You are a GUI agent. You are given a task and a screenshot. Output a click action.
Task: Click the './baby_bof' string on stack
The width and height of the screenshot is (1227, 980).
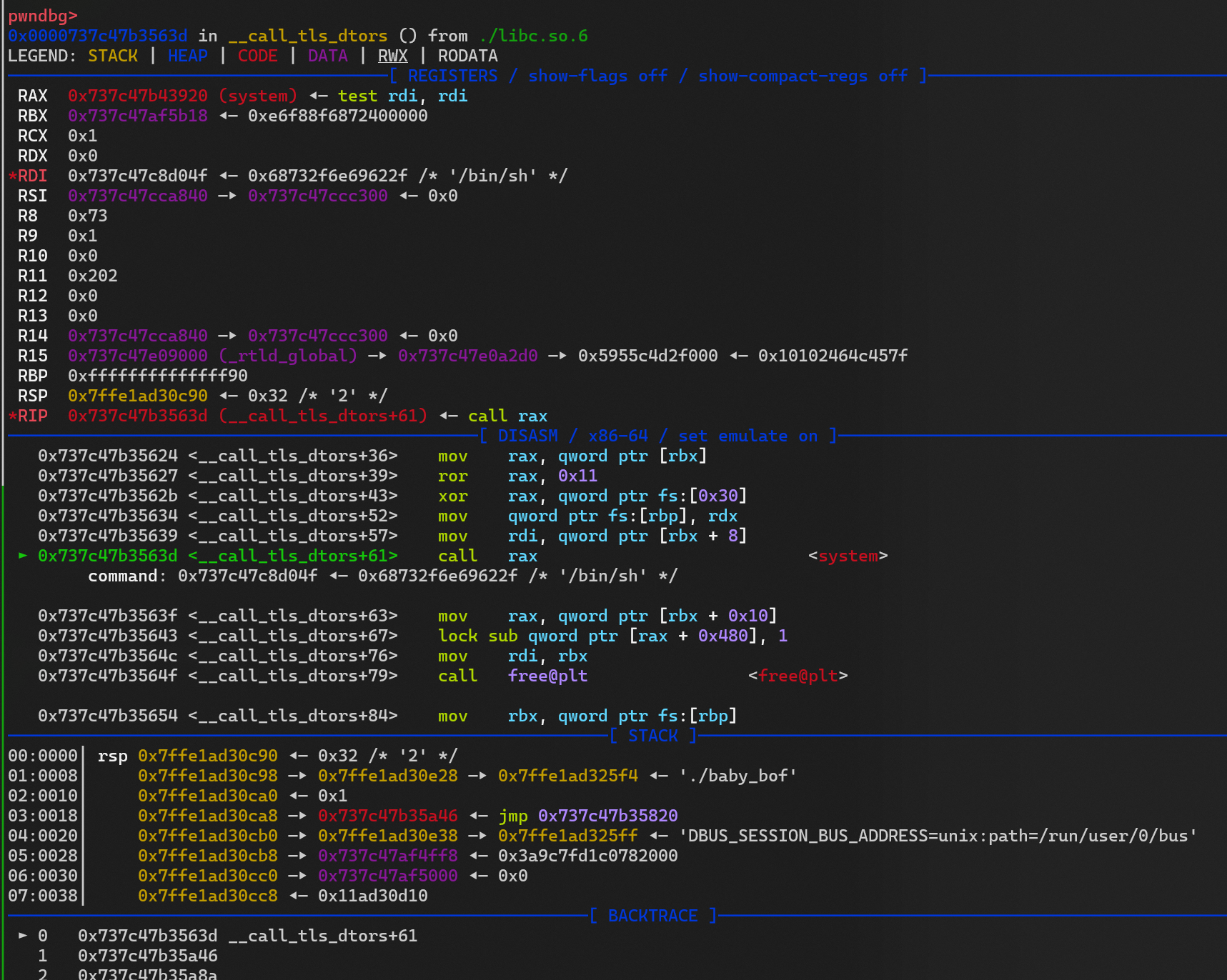(x=737, y=776)
